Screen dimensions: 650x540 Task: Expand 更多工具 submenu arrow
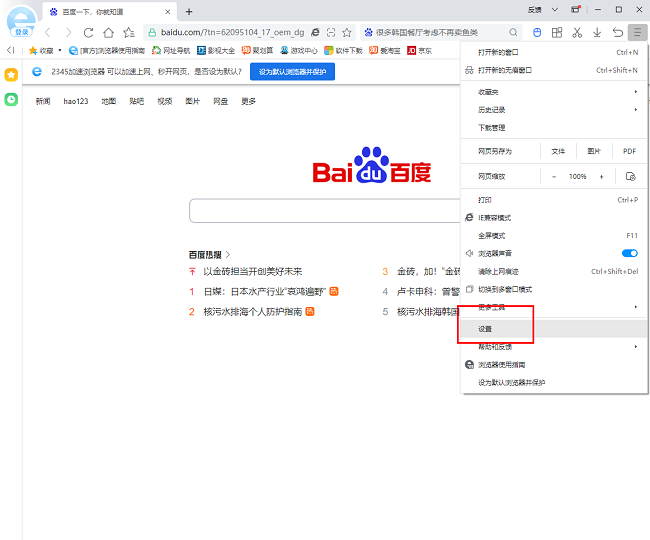point(635,307)
